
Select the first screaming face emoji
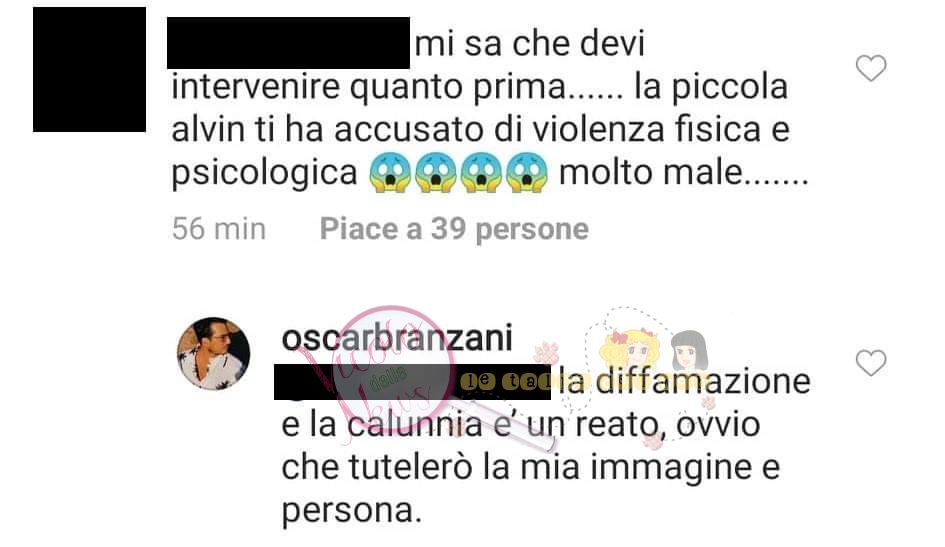(x=389, y=173)
